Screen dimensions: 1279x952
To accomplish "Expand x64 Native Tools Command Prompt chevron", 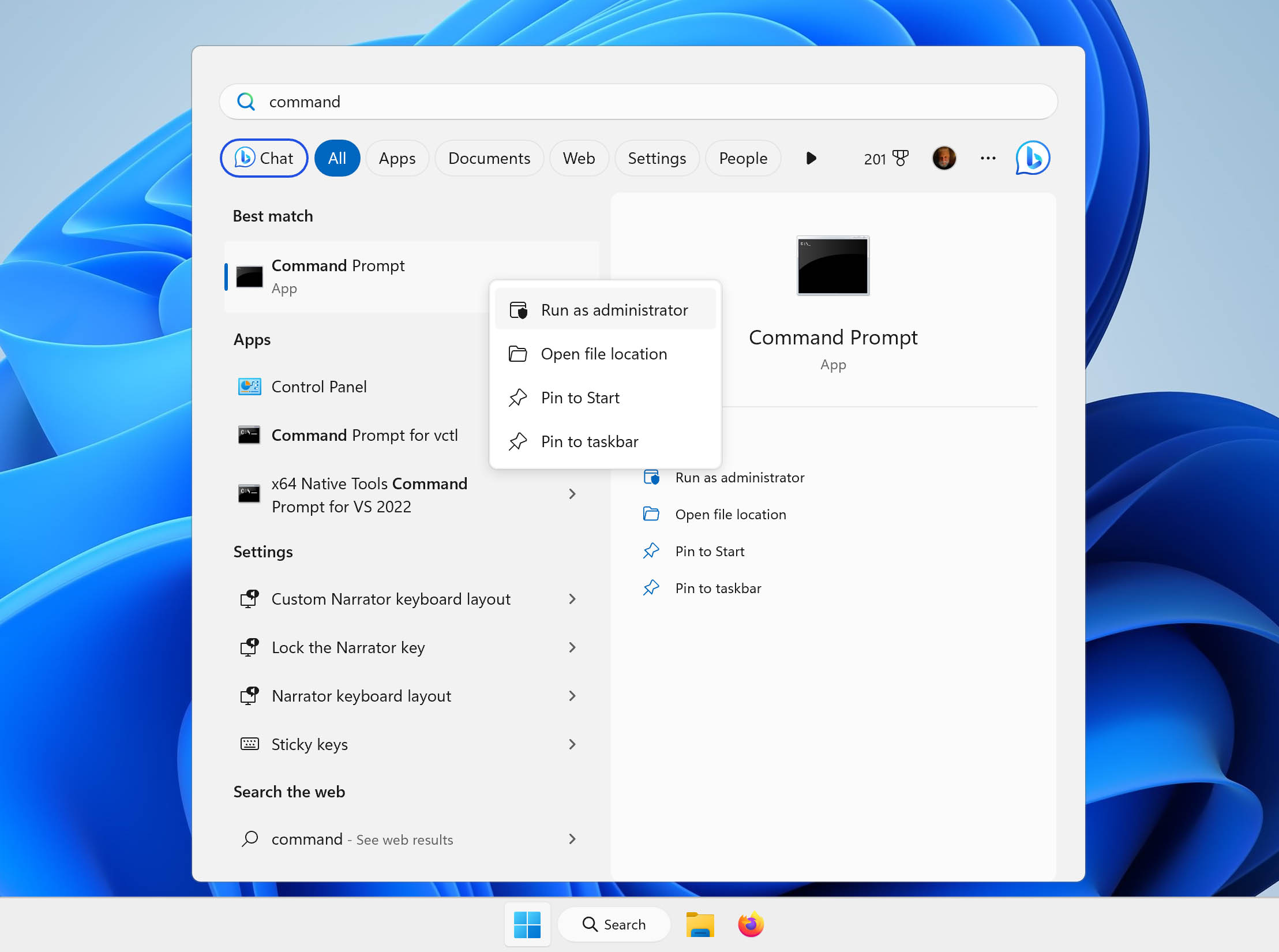I will [x=572, y=494].
